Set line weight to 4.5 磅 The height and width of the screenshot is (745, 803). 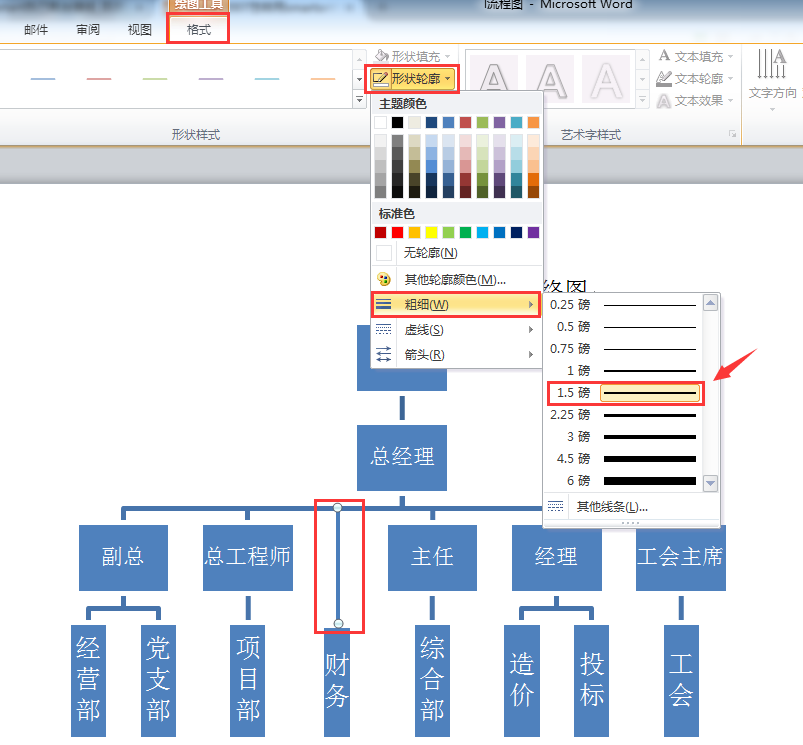tap(623, 459)
